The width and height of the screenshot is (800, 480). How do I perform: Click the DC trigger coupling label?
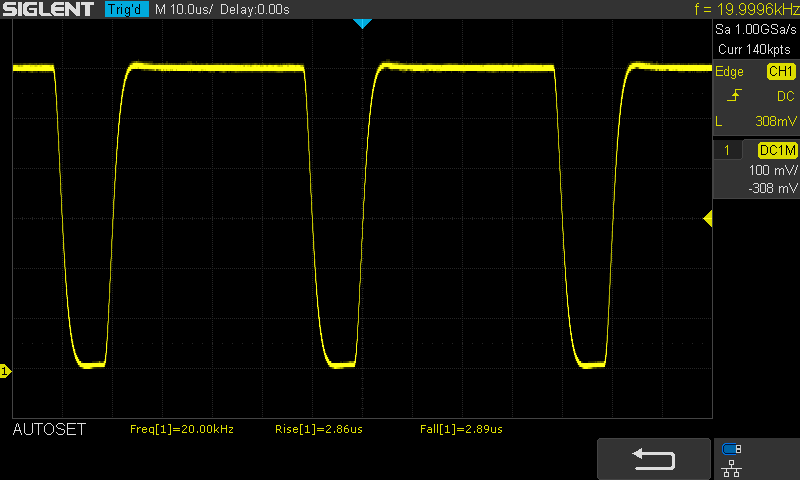click(785, 96)
